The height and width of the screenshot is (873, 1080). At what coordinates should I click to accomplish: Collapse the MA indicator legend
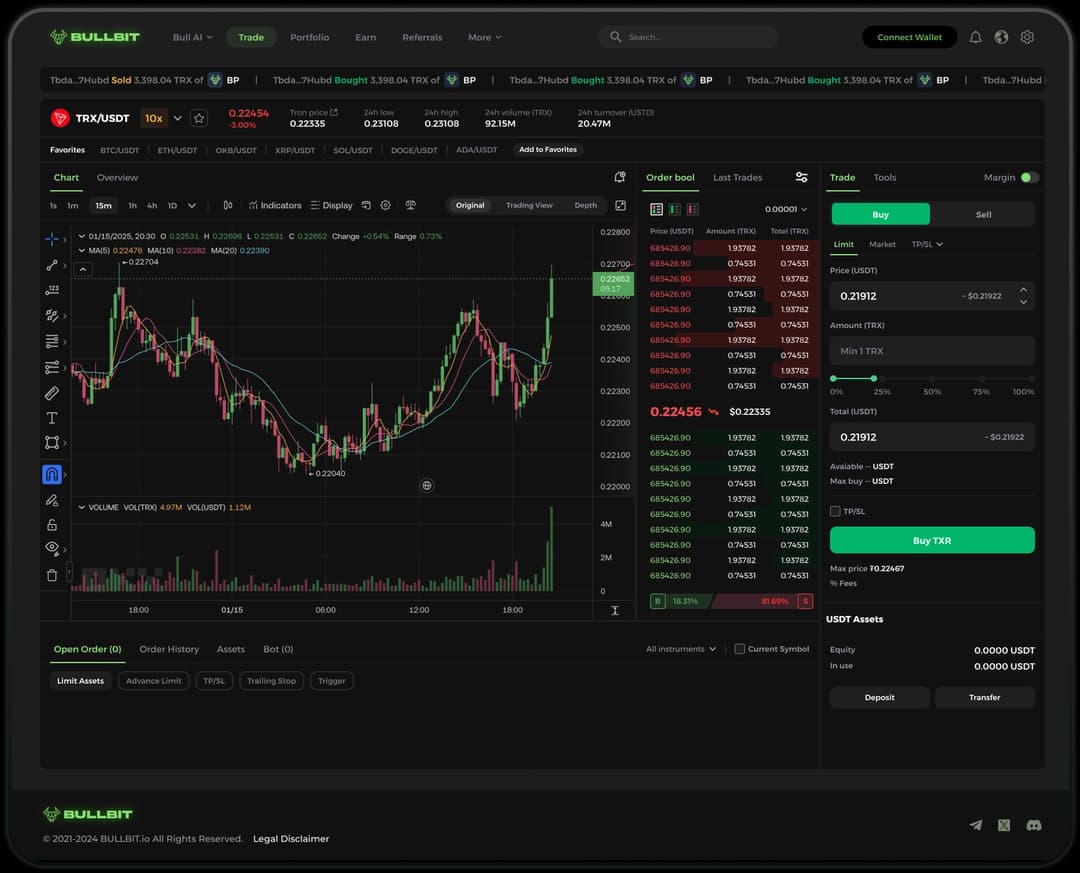tap(81, 251)
